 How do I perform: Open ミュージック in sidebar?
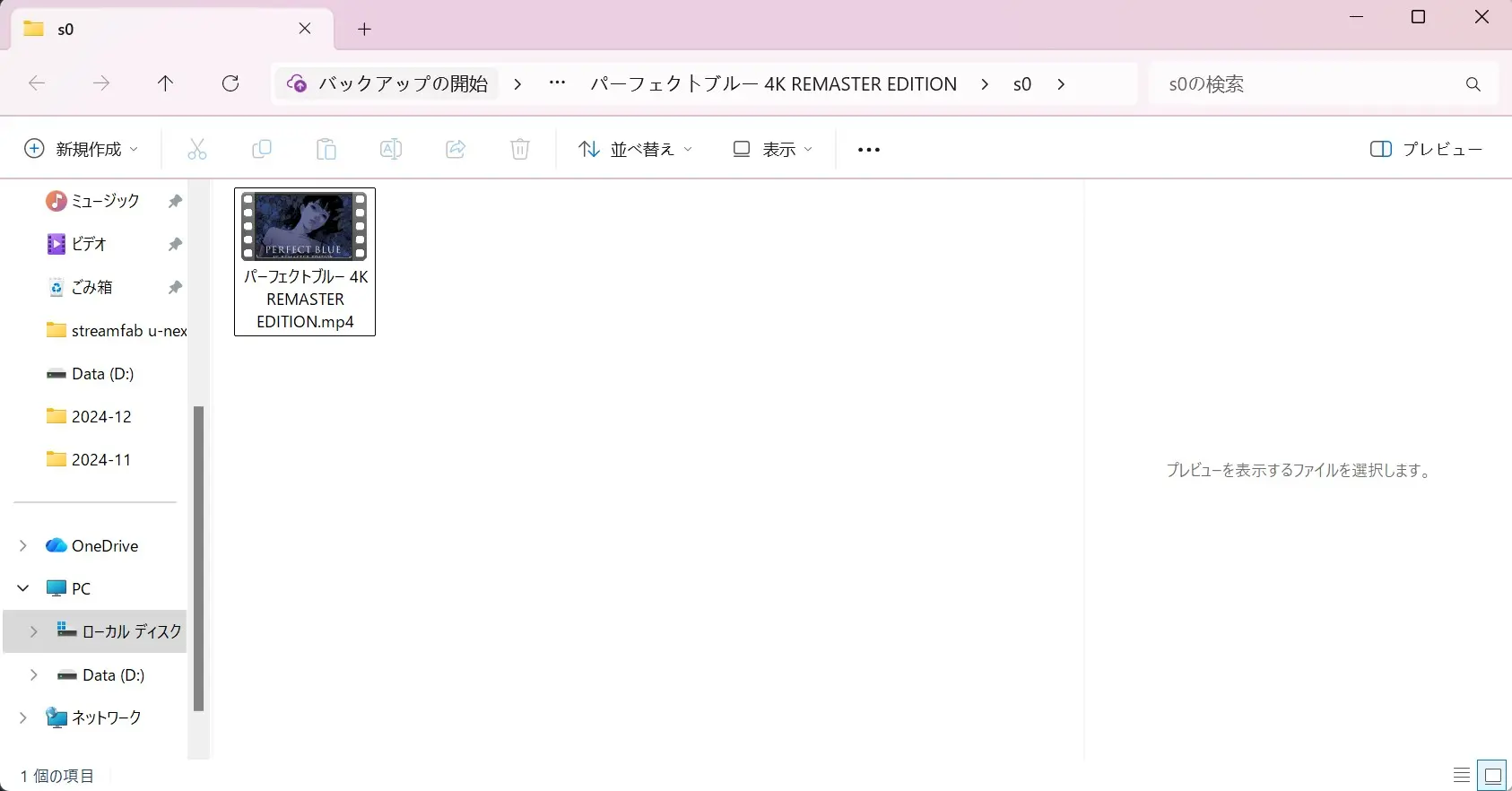(x=93, y=201)
